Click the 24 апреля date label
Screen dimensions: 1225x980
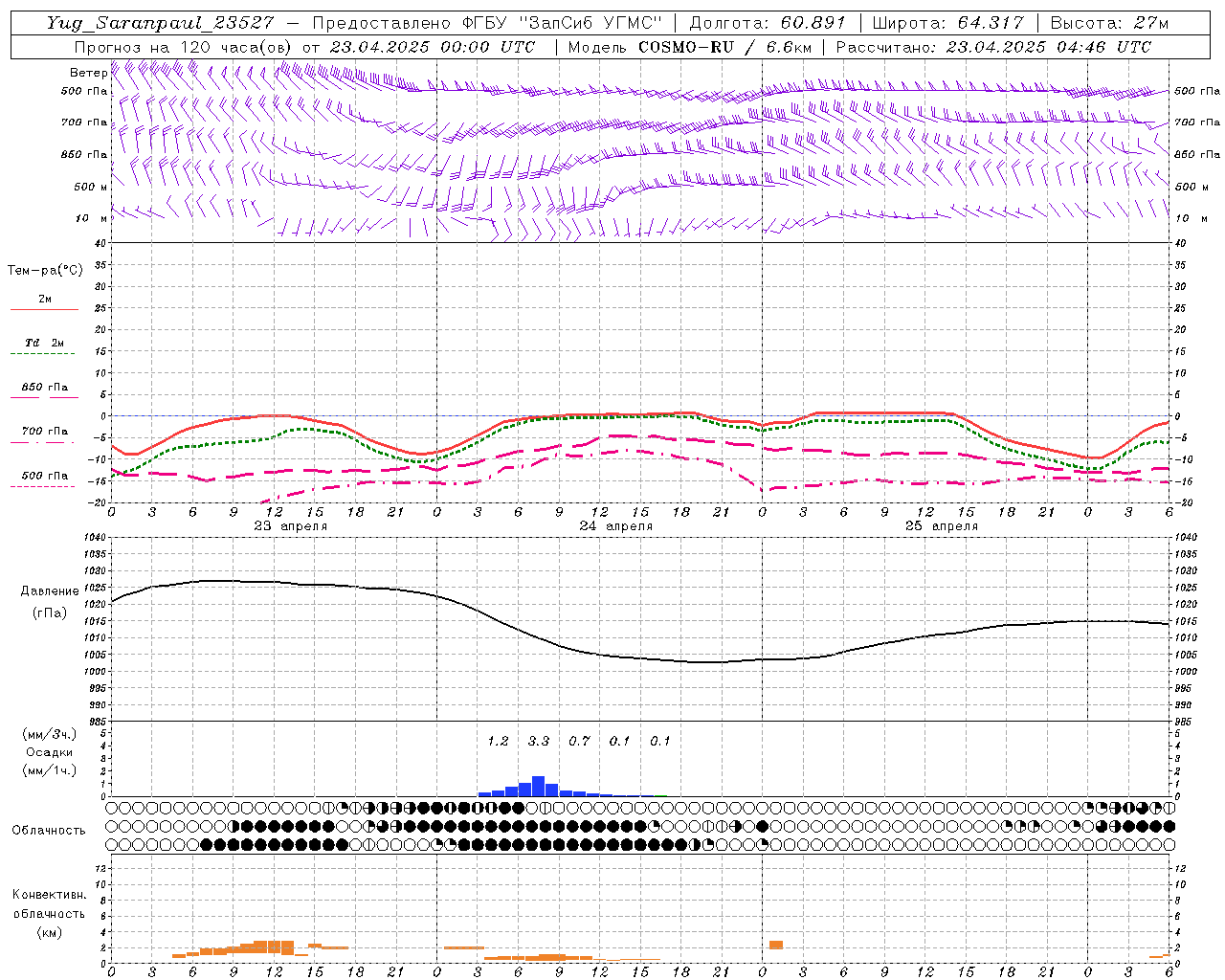[x=616, y=526]
